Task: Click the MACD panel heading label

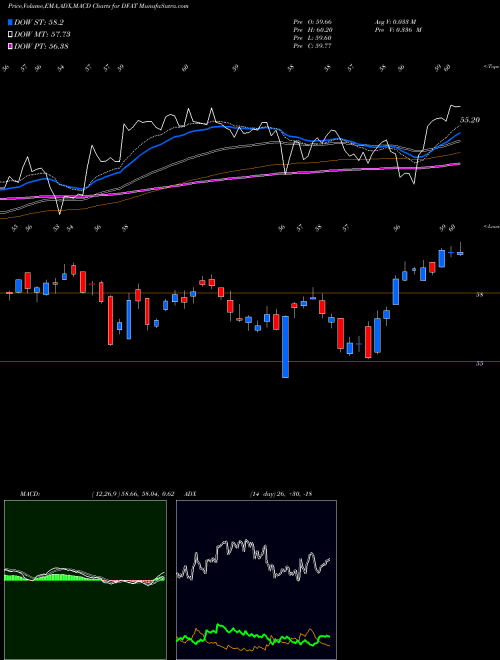Action: click(x=29, y=494)
